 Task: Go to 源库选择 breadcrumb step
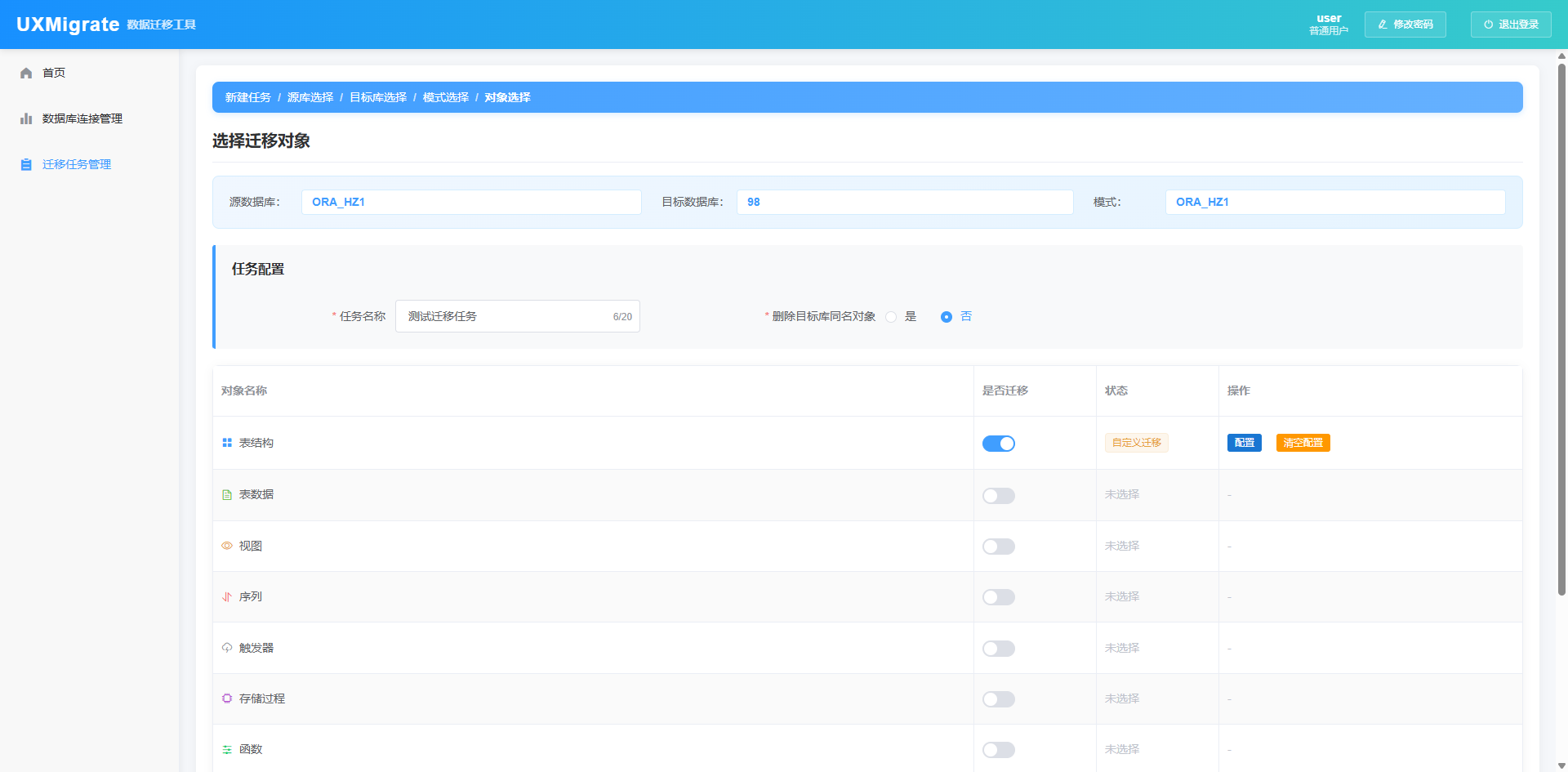click(x=310, y=97)
